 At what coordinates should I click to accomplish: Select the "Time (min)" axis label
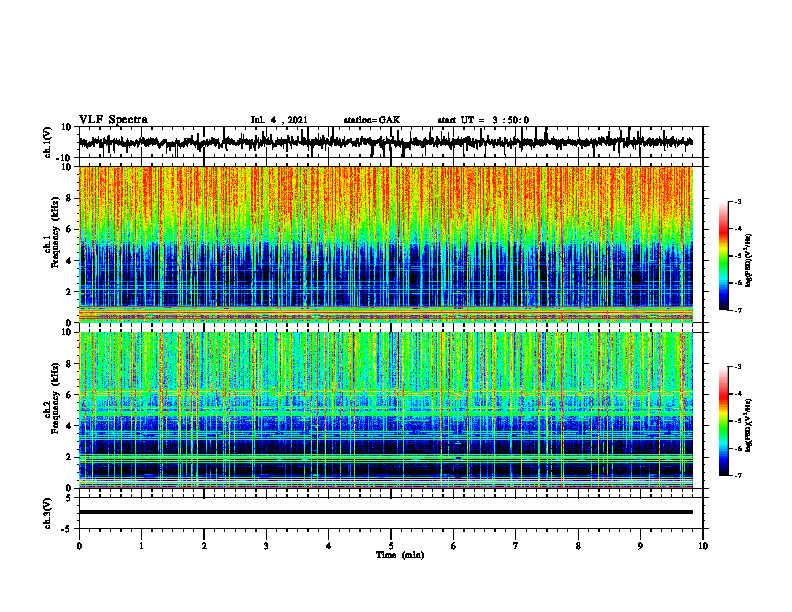coord(400,555)
